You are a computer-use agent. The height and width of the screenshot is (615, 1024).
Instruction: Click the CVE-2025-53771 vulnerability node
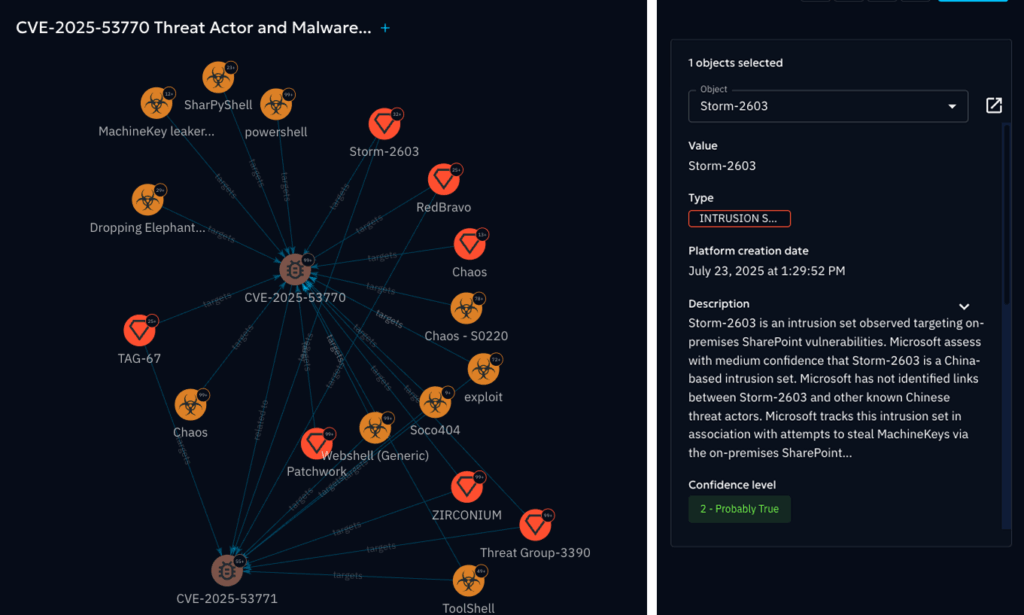[x=226, y=570]
